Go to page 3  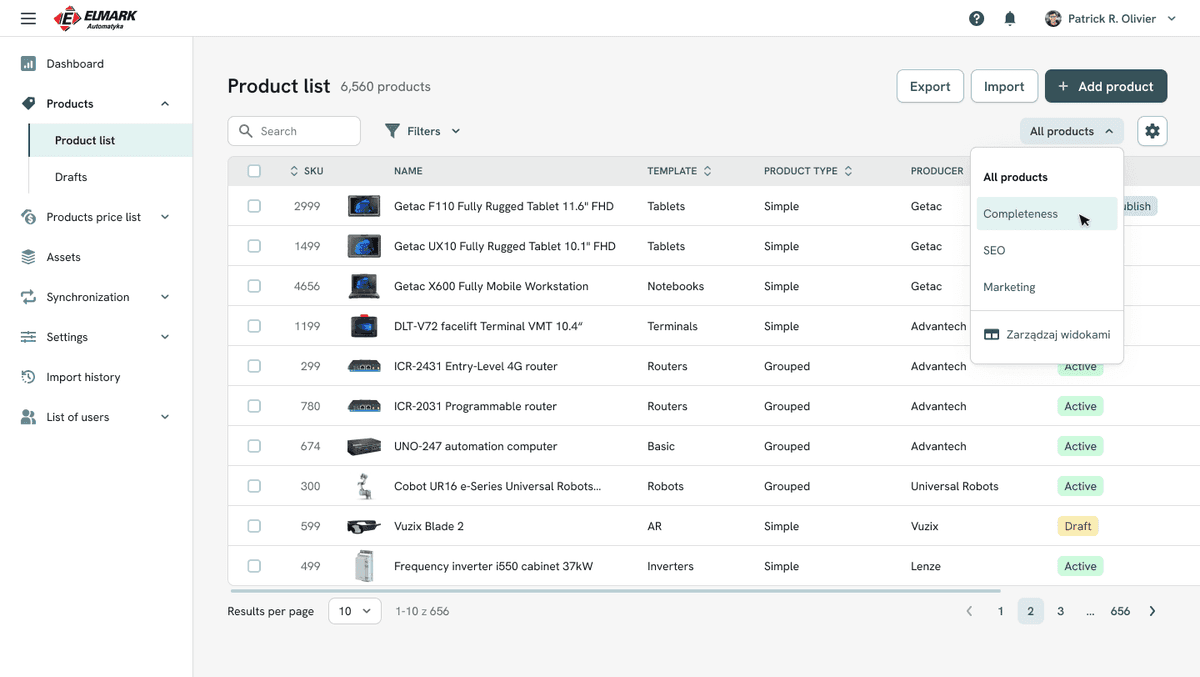tap(1060, 611)
